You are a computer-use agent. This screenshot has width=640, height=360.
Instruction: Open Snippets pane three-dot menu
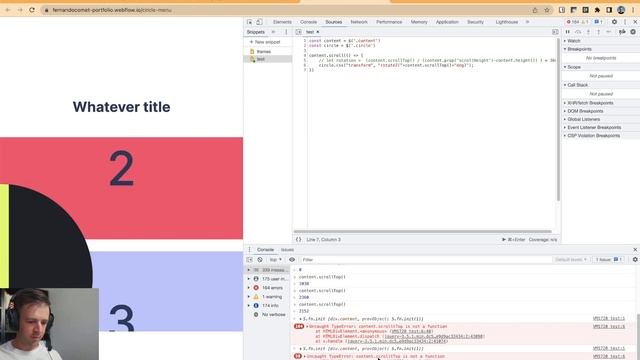tap(286, 32)
